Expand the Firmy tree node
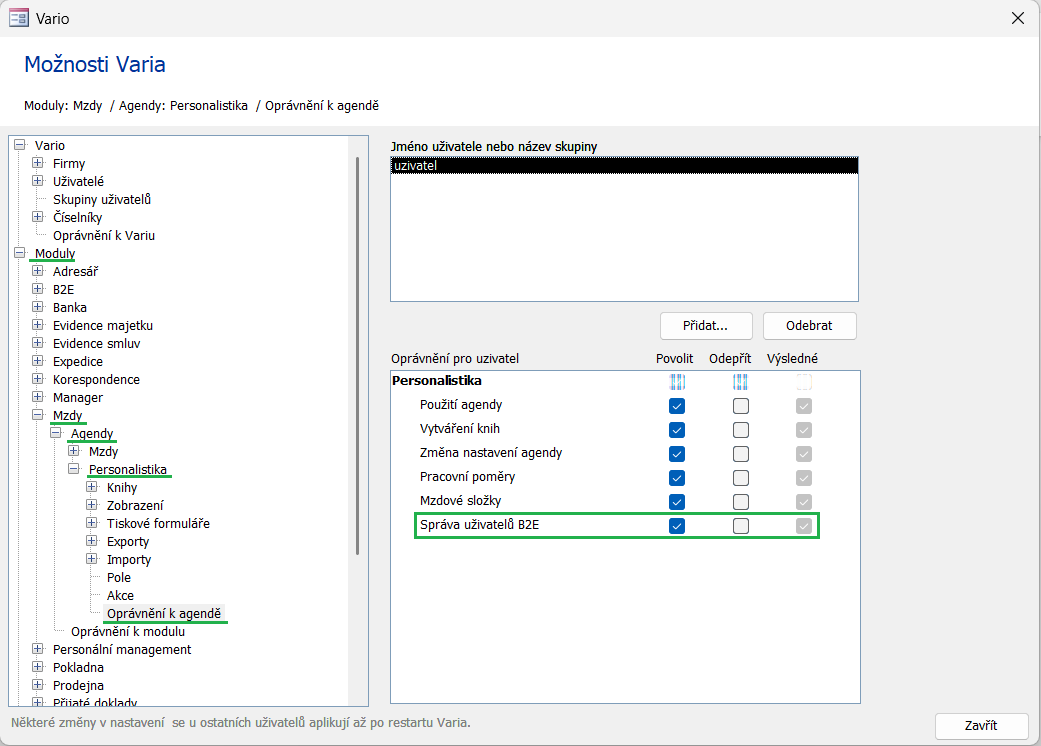Viewport: 1041px width, 746px height. 38,163
